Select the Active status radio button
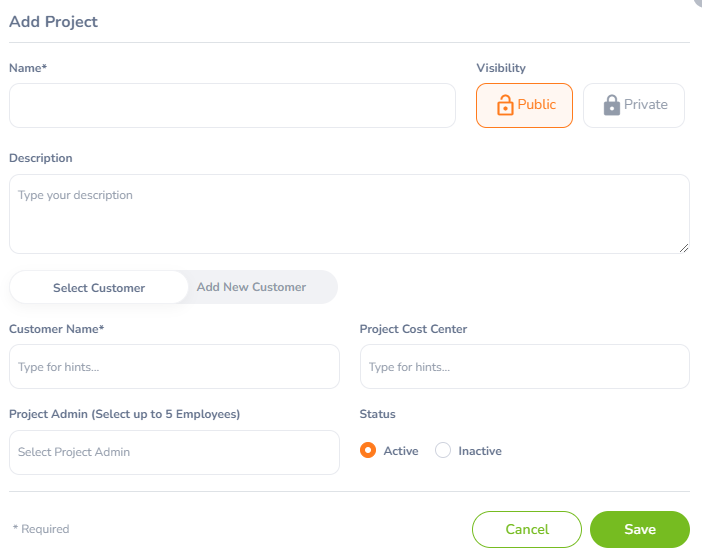This screenshot has width=702, height=558. 368,450
